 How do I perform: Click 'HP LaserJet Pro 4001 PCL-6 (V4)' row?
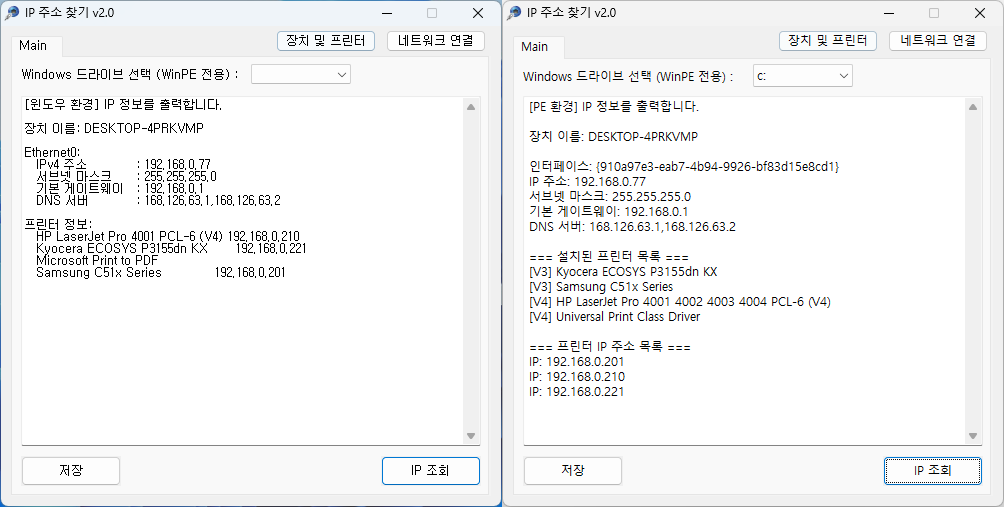tap(168, 236)
